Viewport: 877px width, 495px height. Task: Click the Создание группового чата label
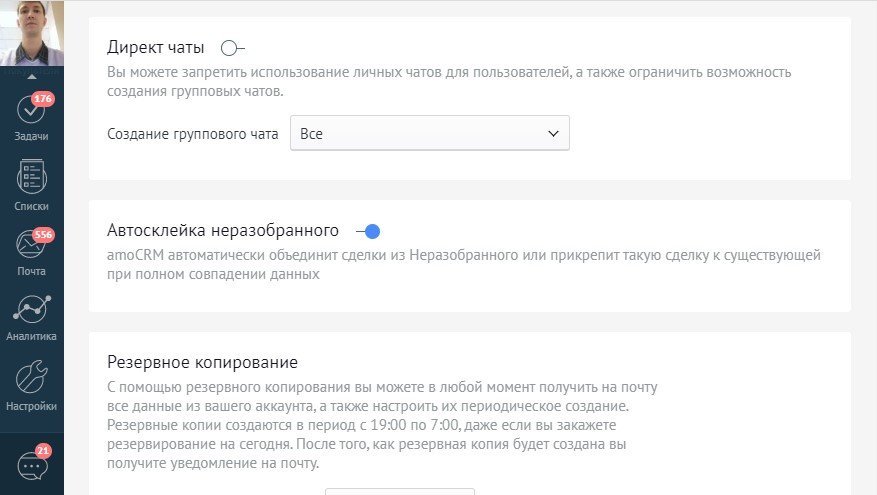point(192,134)
